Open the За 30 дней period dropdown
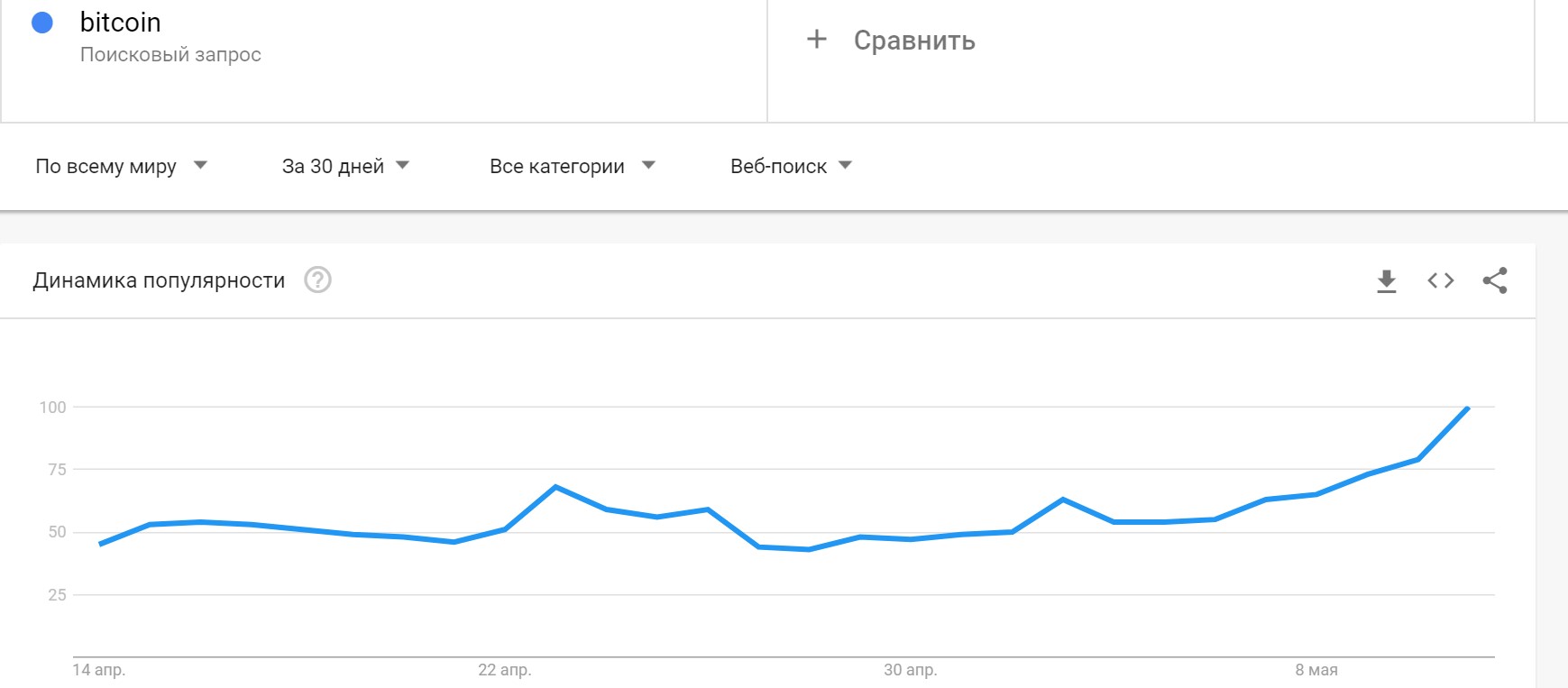 [345, 166]
